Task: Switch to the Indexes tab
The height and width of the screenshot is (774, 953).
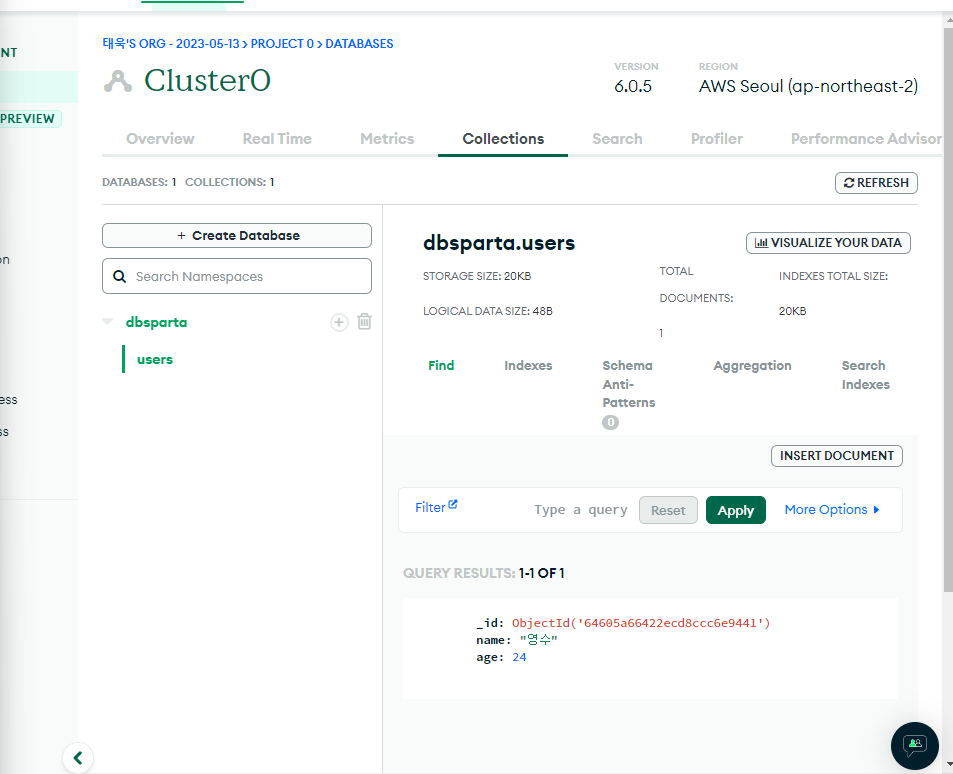Action: click(x=528, y=365)
